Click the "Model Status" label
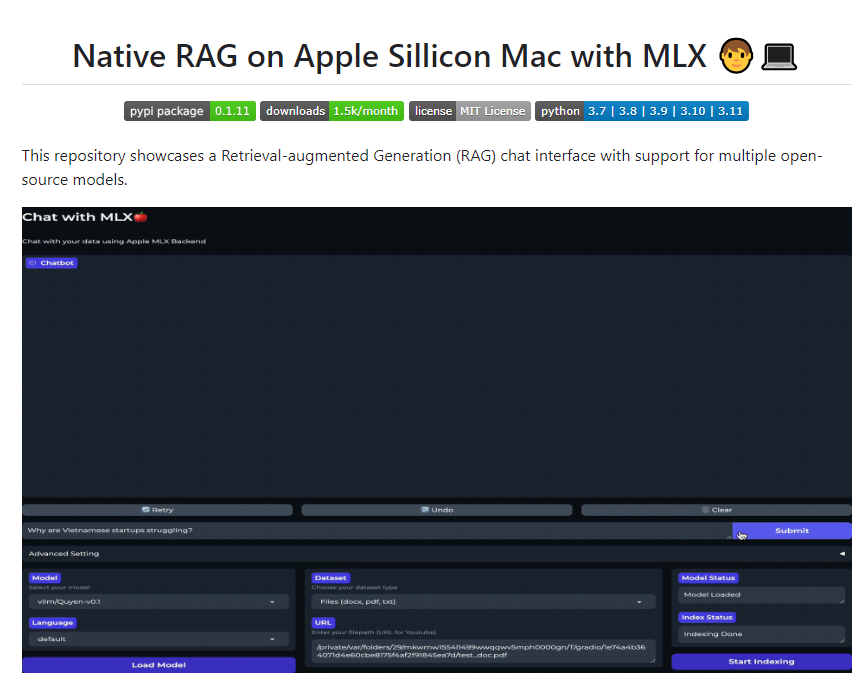The width and height of the screenshot is (864, 680). tap(708, 578)
